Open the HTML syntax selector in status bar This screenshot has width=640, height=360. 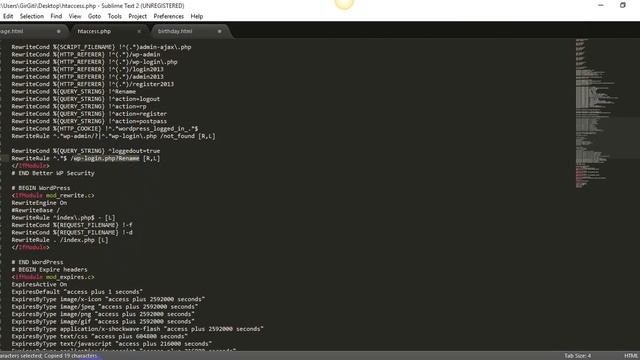(x=631, y=356)
